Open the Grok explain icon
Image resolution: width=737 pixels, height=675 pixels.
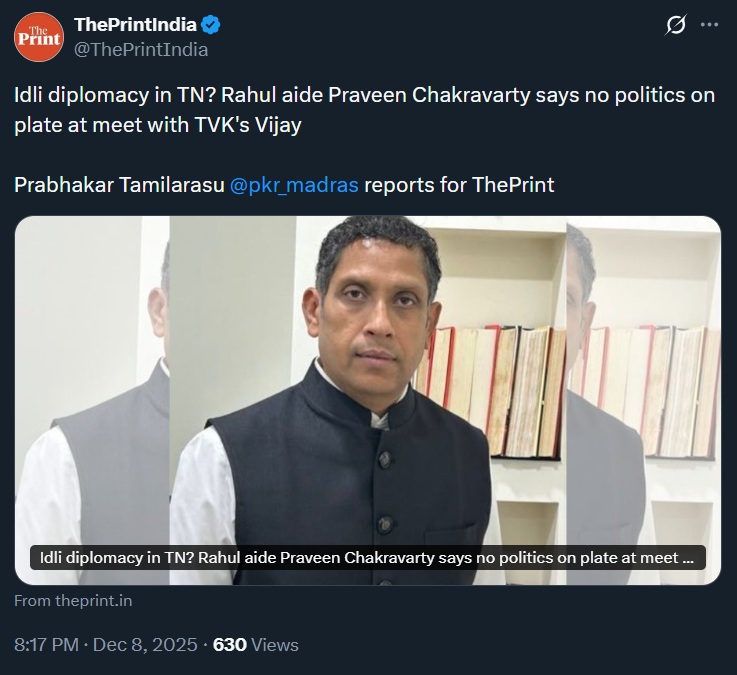[676, 26]
